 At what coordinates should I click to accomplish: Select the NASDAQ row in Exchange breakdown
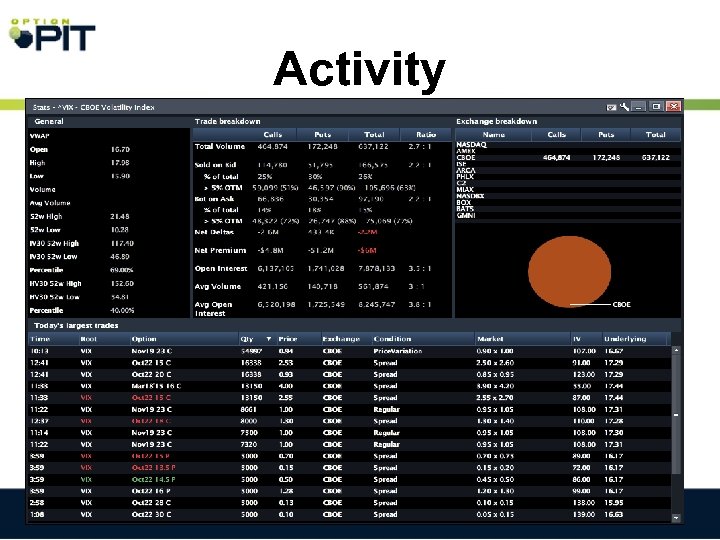pyautogui.click(x=568, y=145)
